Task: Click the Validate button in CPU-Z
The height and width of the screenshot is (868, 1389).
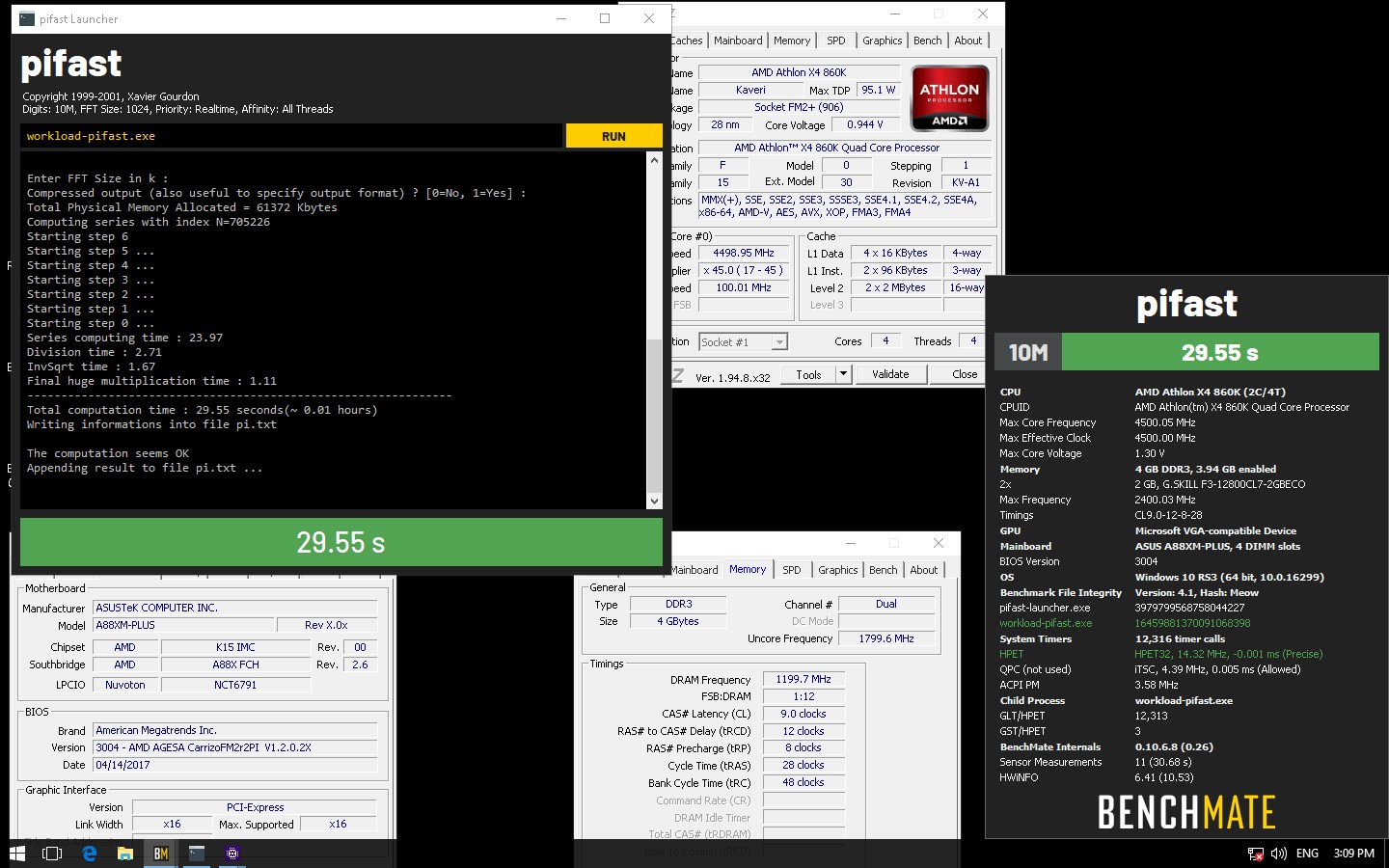Action: click(890, 374)
